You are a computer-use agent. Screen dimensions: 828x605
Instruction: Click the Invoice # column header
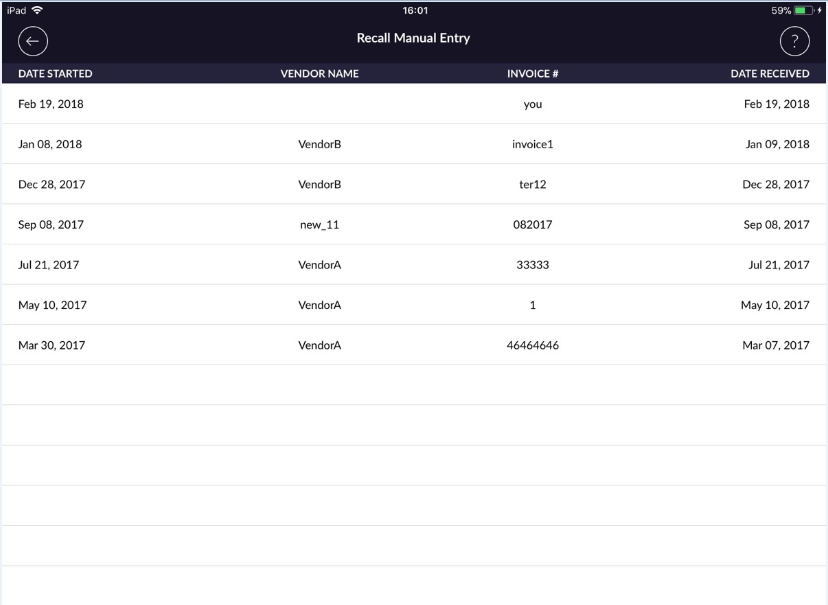click(x=532, y=74)
